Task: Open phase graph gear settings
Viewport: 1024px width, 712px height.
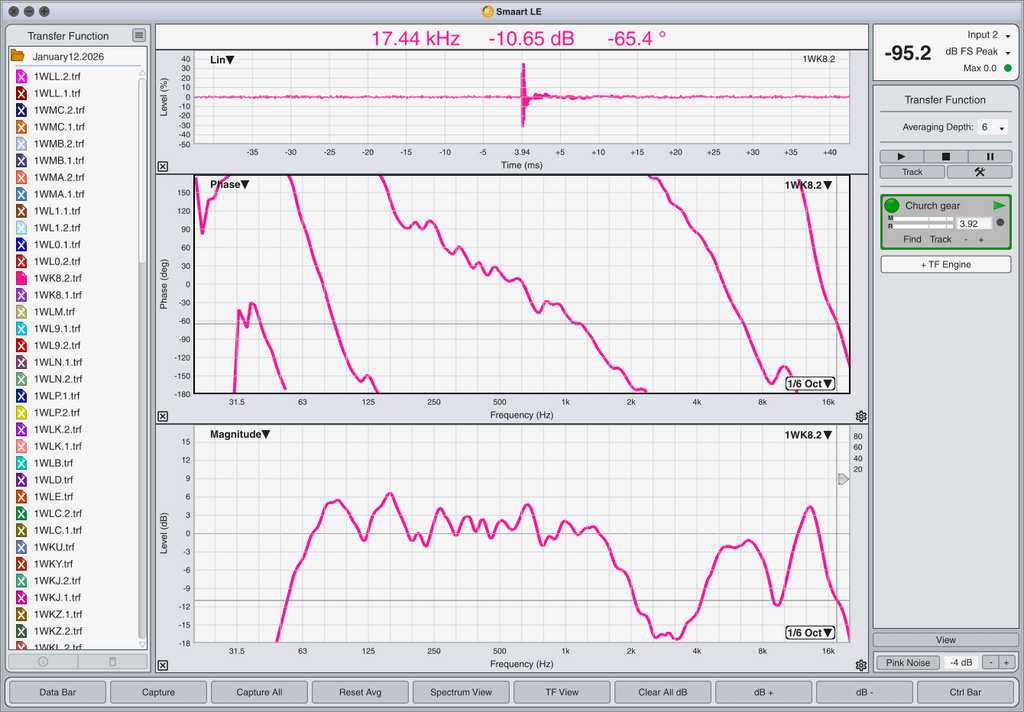Action: [x=861, y=416]
